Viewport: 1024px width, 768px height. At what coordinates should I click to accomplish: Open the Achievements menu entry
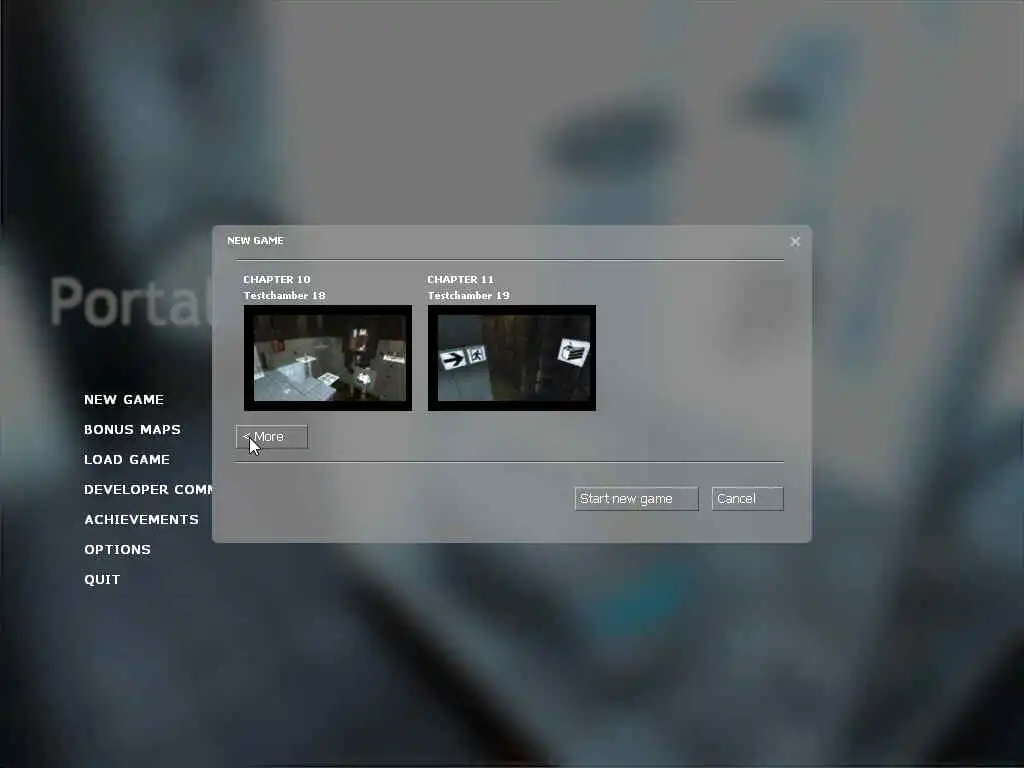coord(141,520)
